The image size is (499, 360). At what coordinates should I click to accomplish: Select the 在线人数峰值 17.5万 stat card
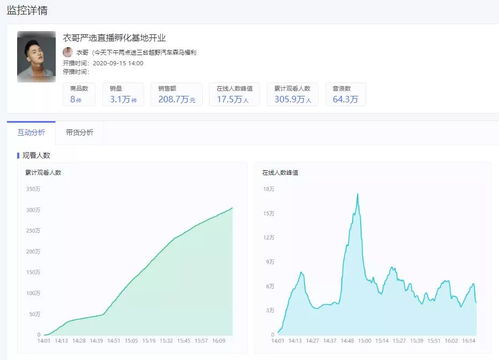[x=234, y=94]
